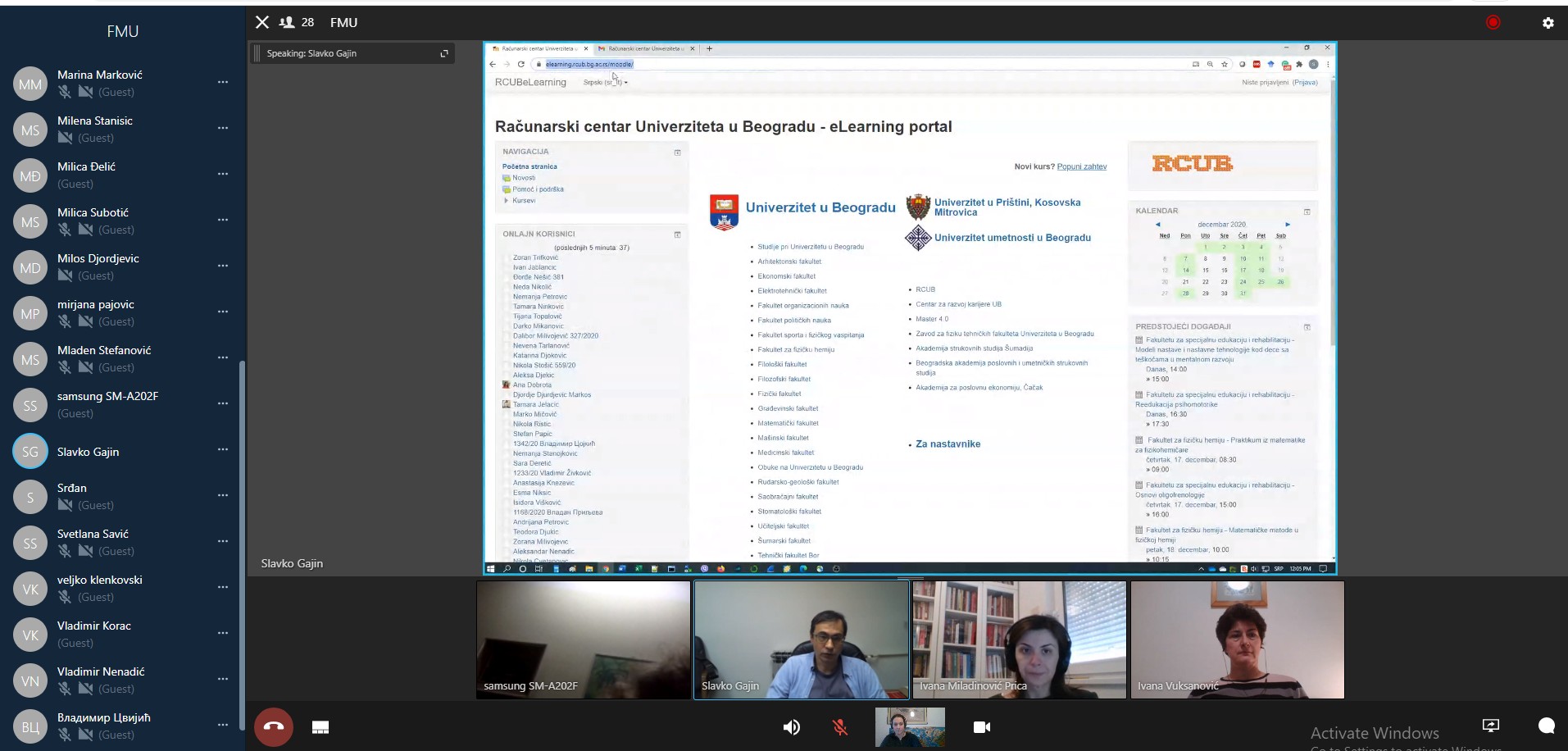Image resolution: width=1568 pixels, height=751 pixels.
Task: Click the Prijava login link
Action: point(1305,82)
